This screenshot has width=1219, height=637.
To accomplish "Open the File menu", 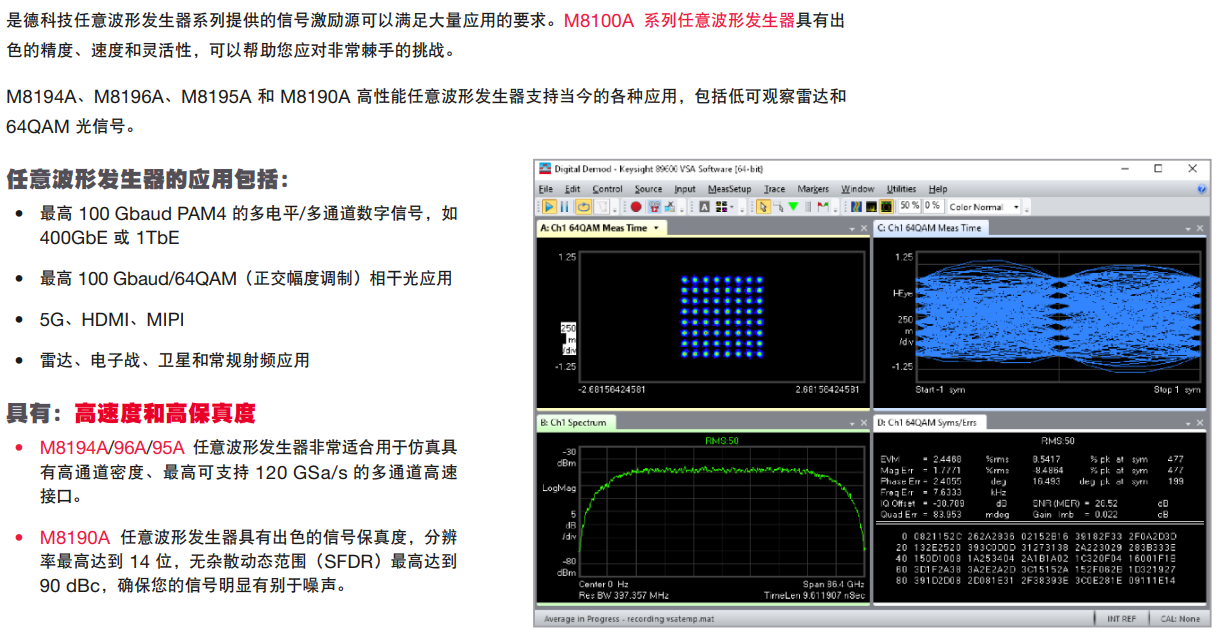I will coord(545,189).
